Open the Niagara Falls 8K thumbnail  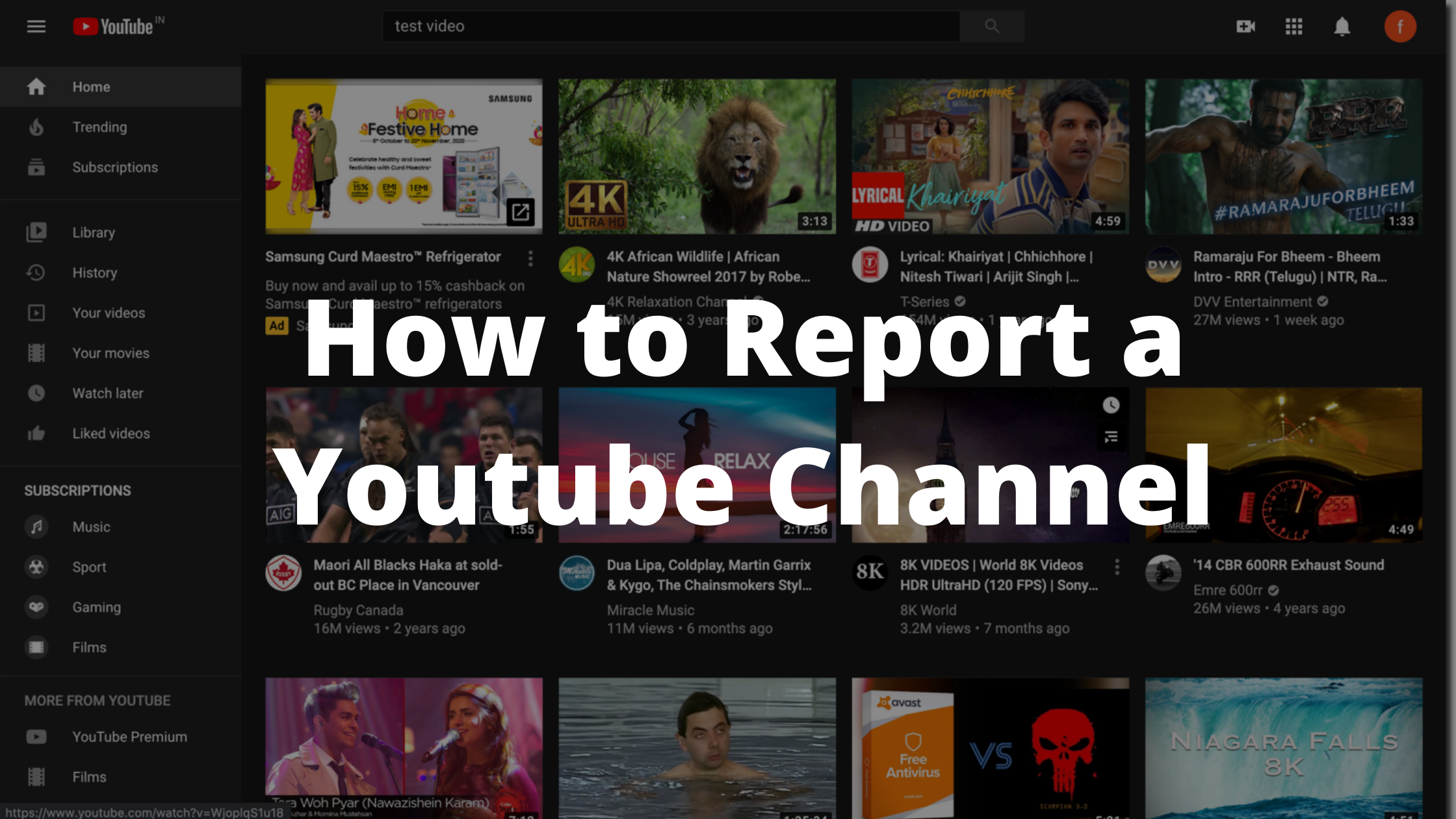pos(1284,748)
